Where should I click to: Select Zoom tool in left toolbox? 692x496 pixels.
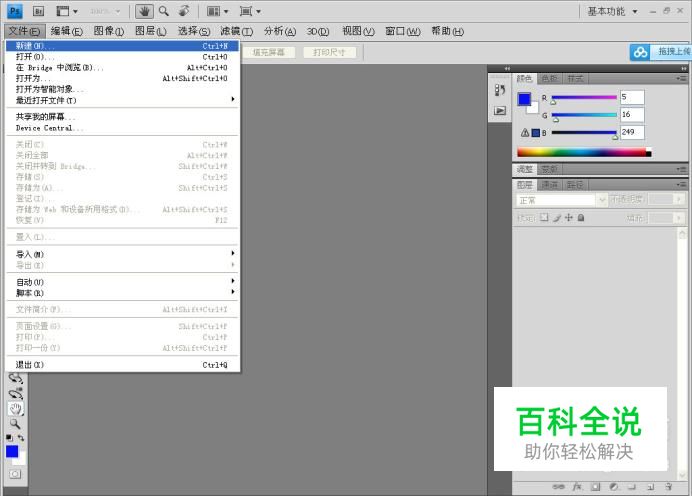[x=15, y=423]
